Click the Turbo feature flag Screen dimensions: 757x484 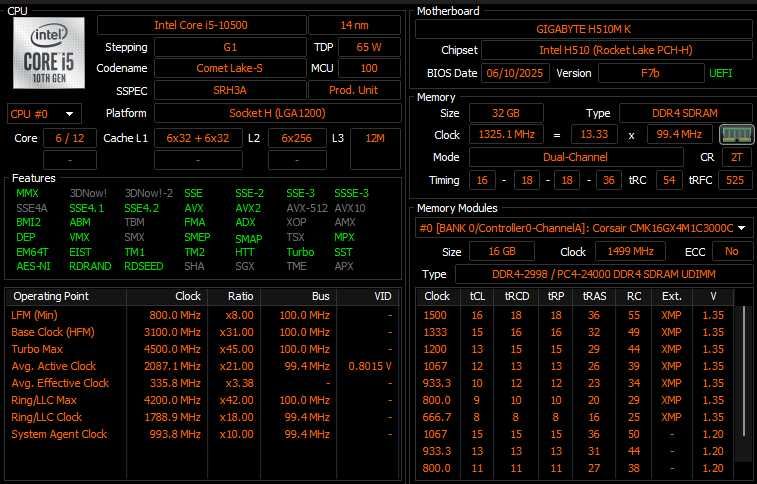coord(300,252)
